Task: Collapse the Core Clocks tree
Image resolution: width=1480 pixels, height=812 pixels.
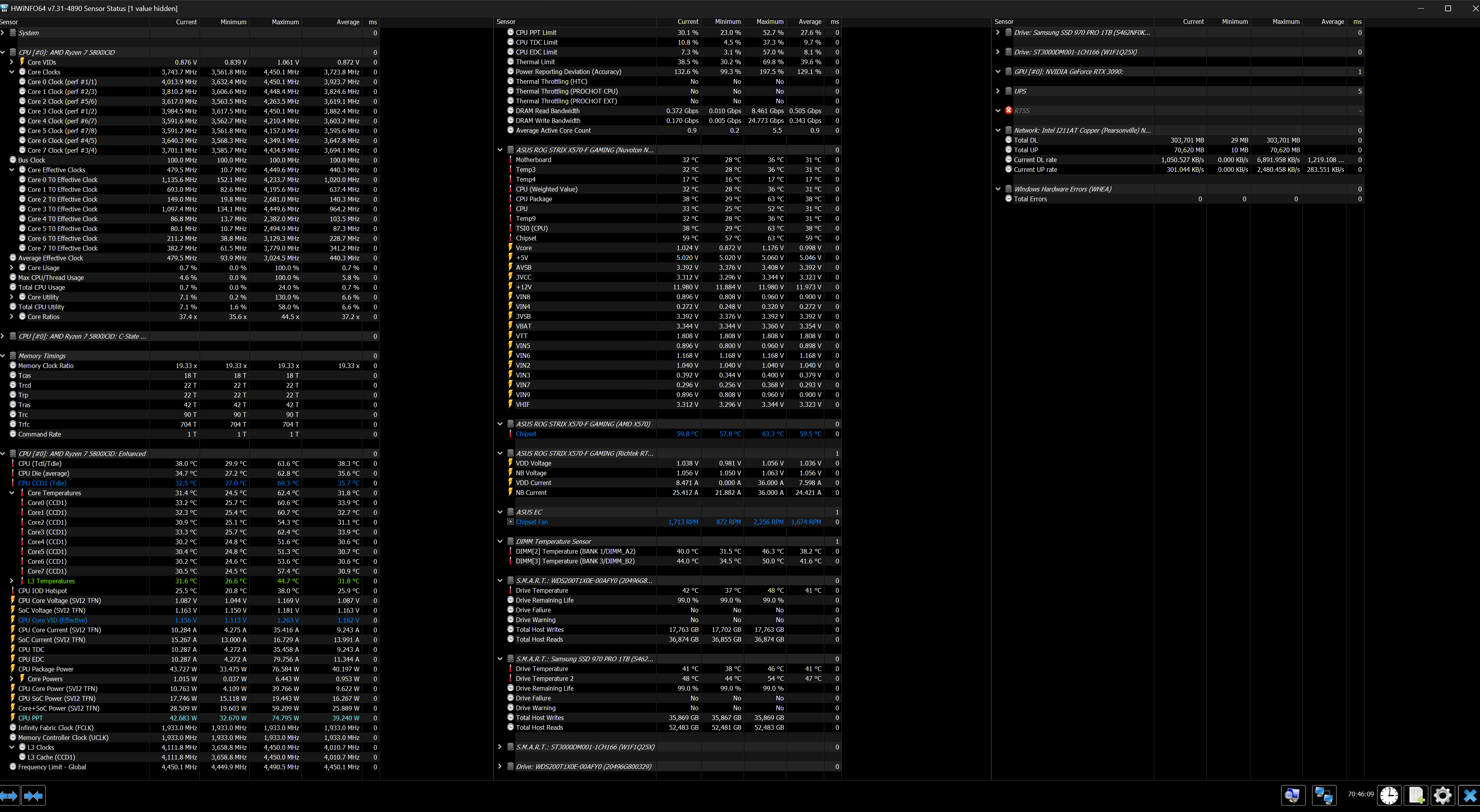Action: click(11, 72)
